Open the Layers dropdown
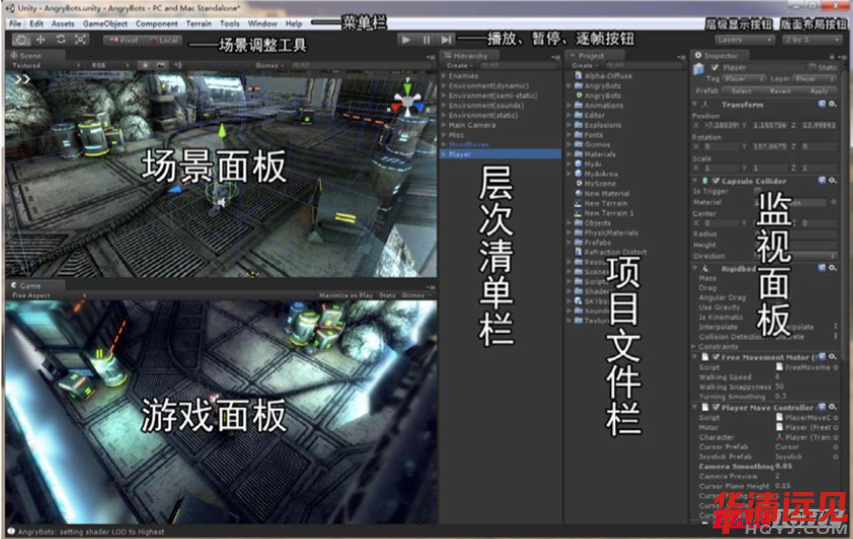This screenshot has width=853, height=539. [745, 40]
